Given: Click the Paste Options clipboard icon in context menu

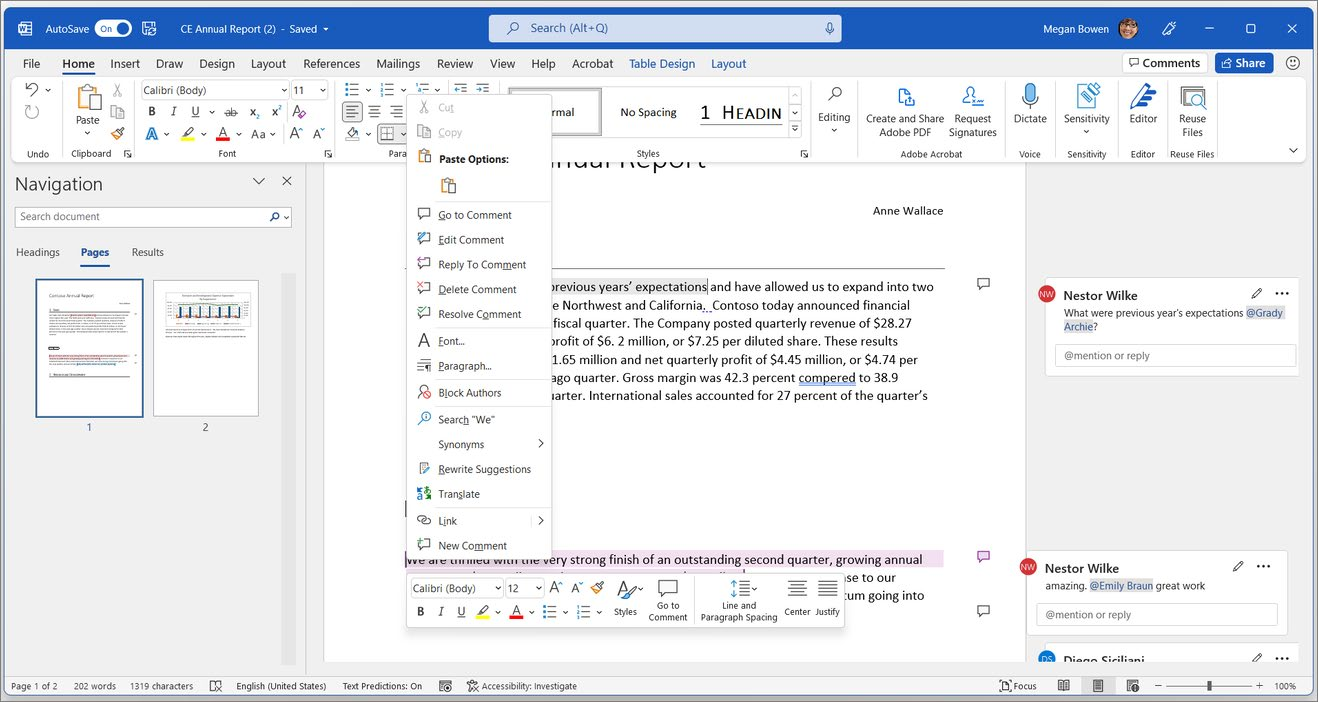Looking at the screenshot, I should point(448,186).
